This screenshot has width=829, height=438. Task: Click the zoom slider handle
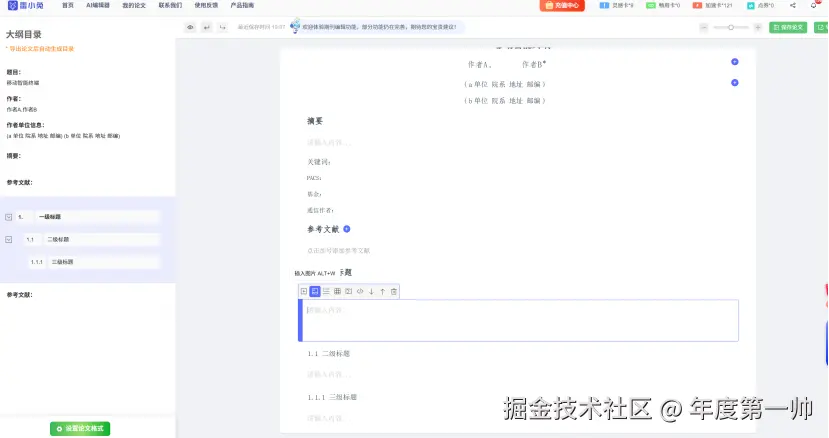click(x=731, y=27)
